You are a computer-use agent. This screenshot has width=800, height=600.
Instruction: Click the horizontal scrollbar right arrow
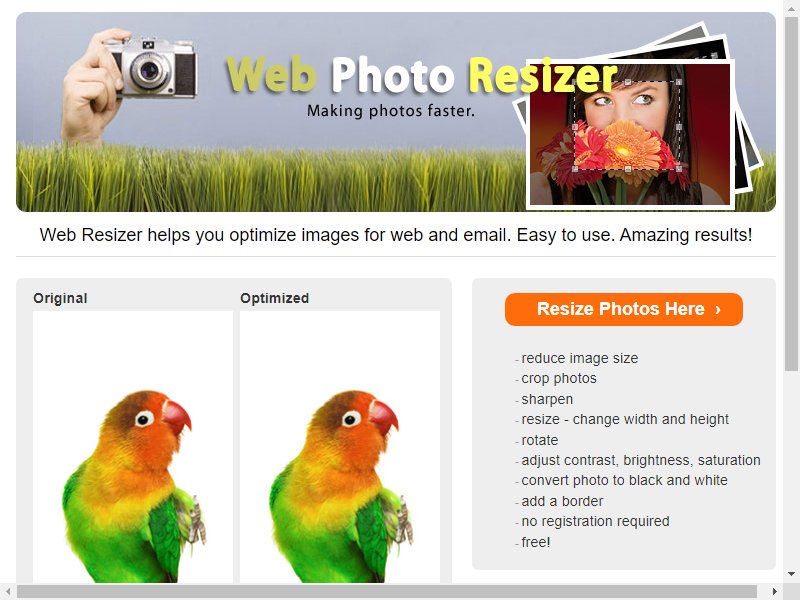pos(775,591)
